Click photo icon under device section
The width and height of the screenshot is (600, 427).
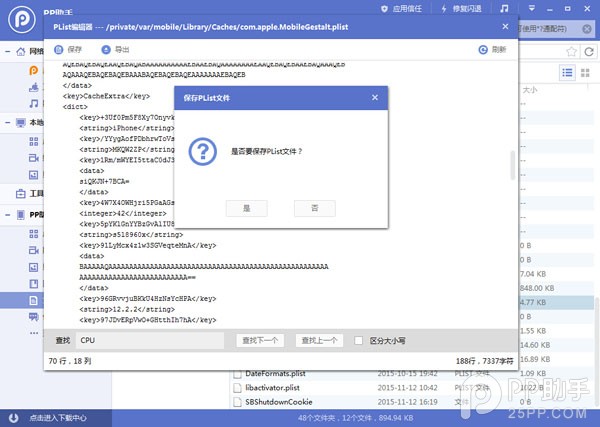coord(34,267)
